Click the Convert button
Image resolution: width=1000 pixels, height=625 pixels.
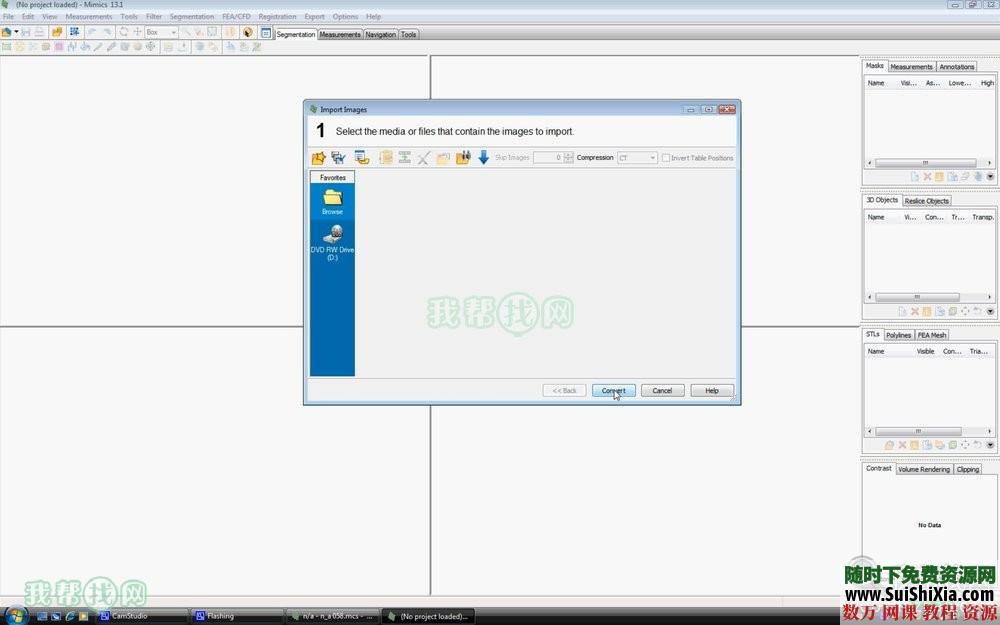[613, 391]
